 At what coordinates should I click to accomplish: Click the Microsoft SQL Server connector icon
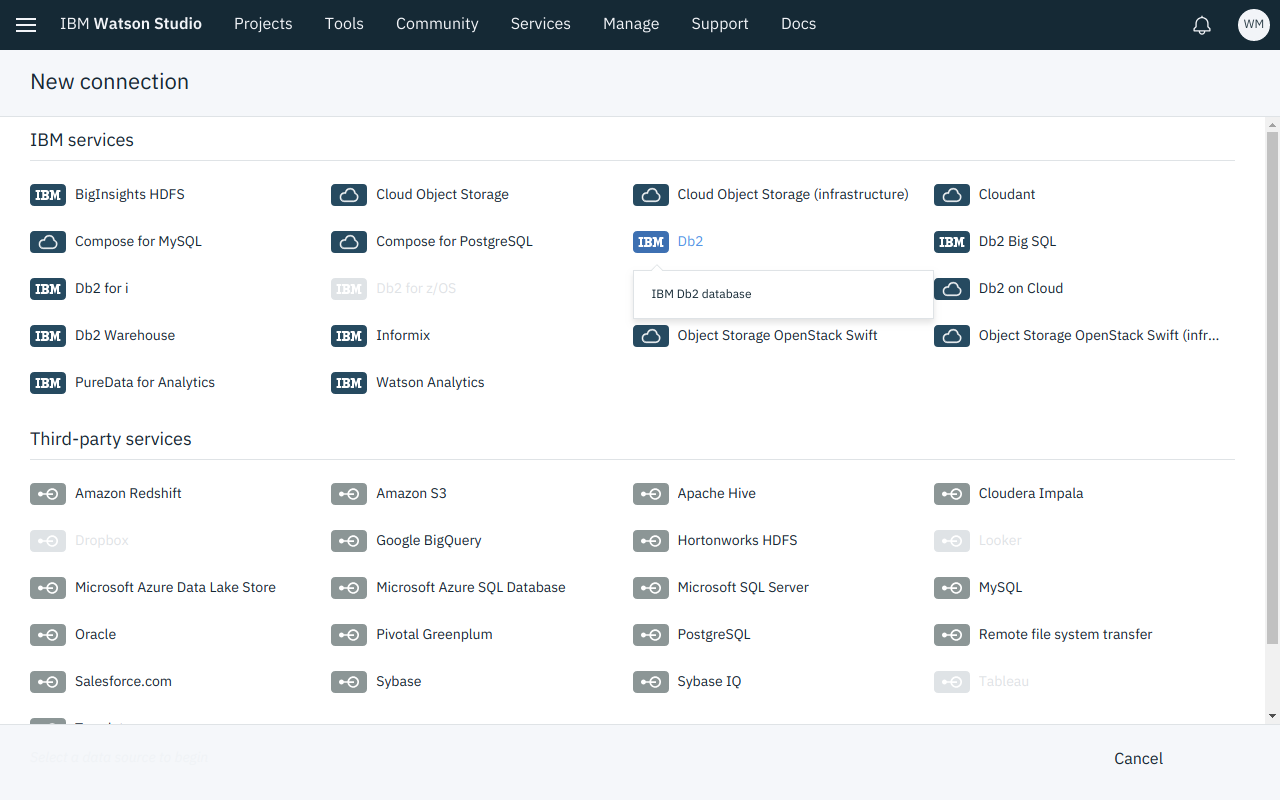tap(651, 588)
